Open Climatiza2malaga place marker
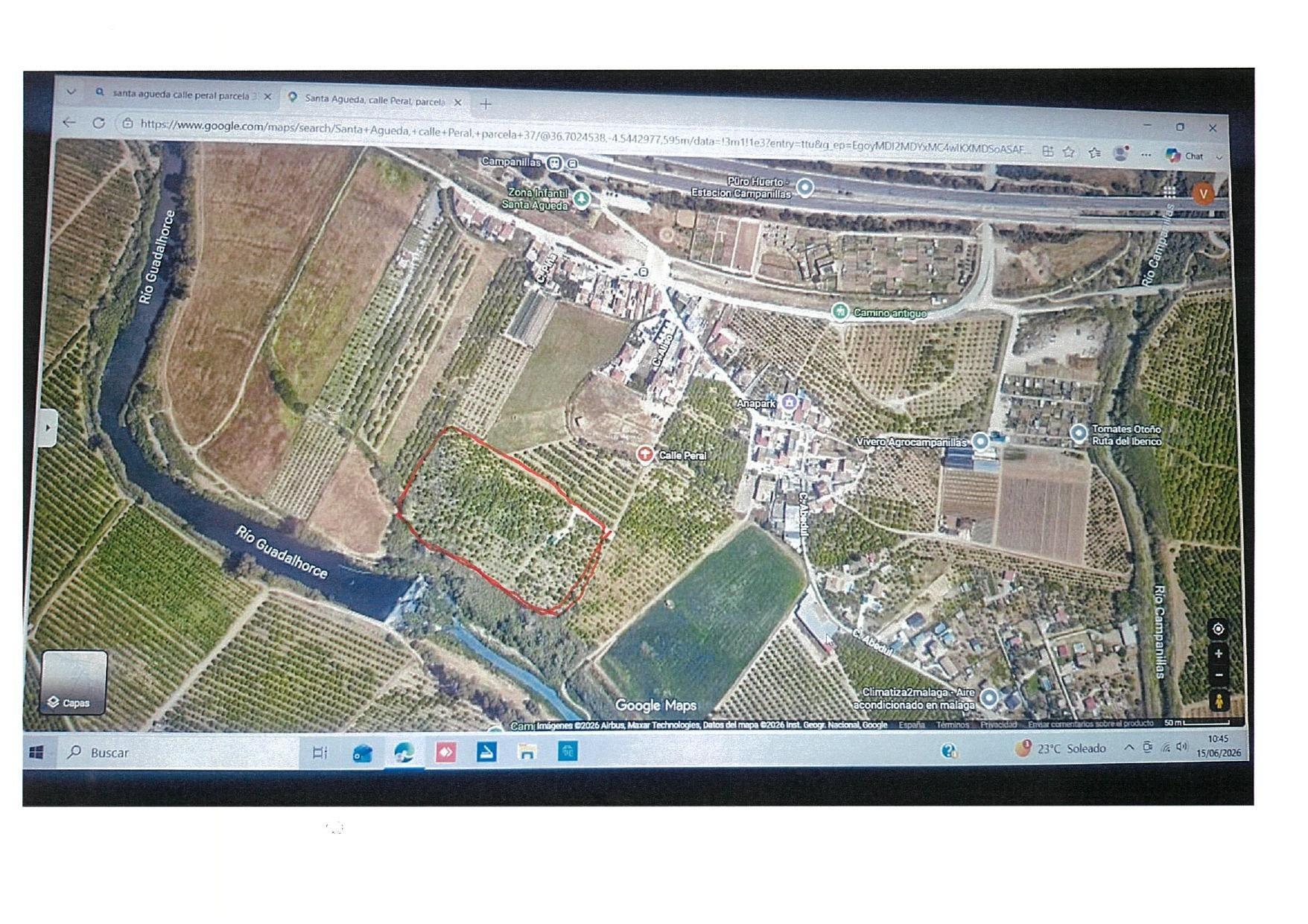This screenshot has height=924, width=1308. (989, 698)
